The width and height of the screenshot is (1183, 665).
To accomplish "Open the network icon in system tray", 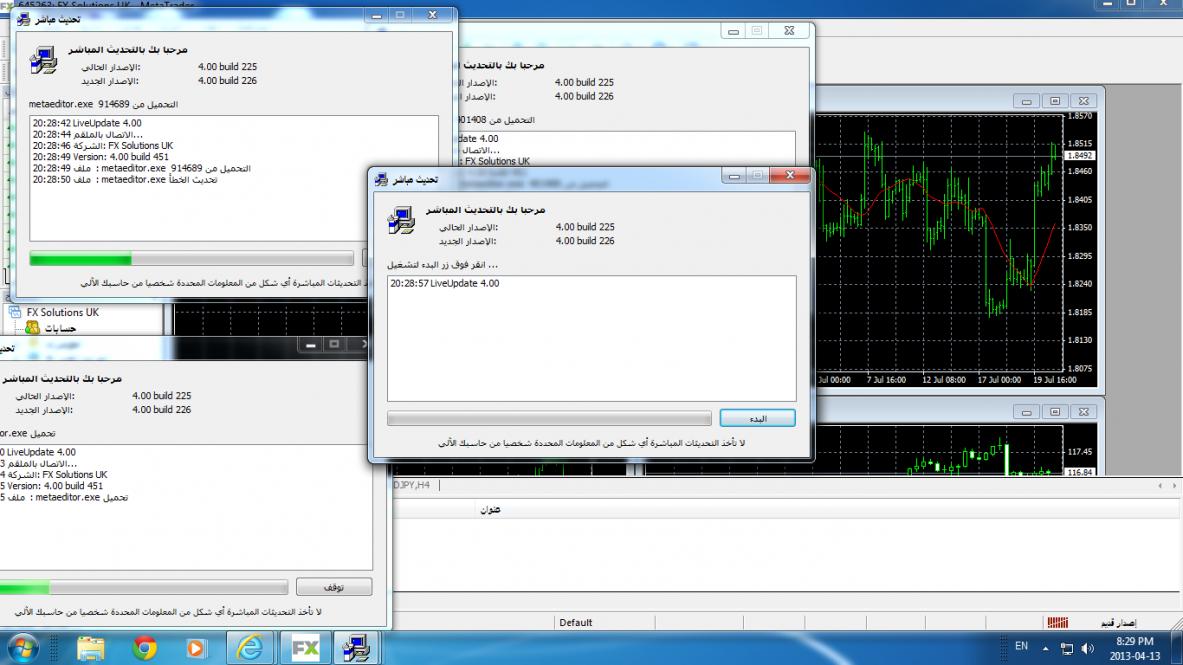I will click(x=1067, y=648).
